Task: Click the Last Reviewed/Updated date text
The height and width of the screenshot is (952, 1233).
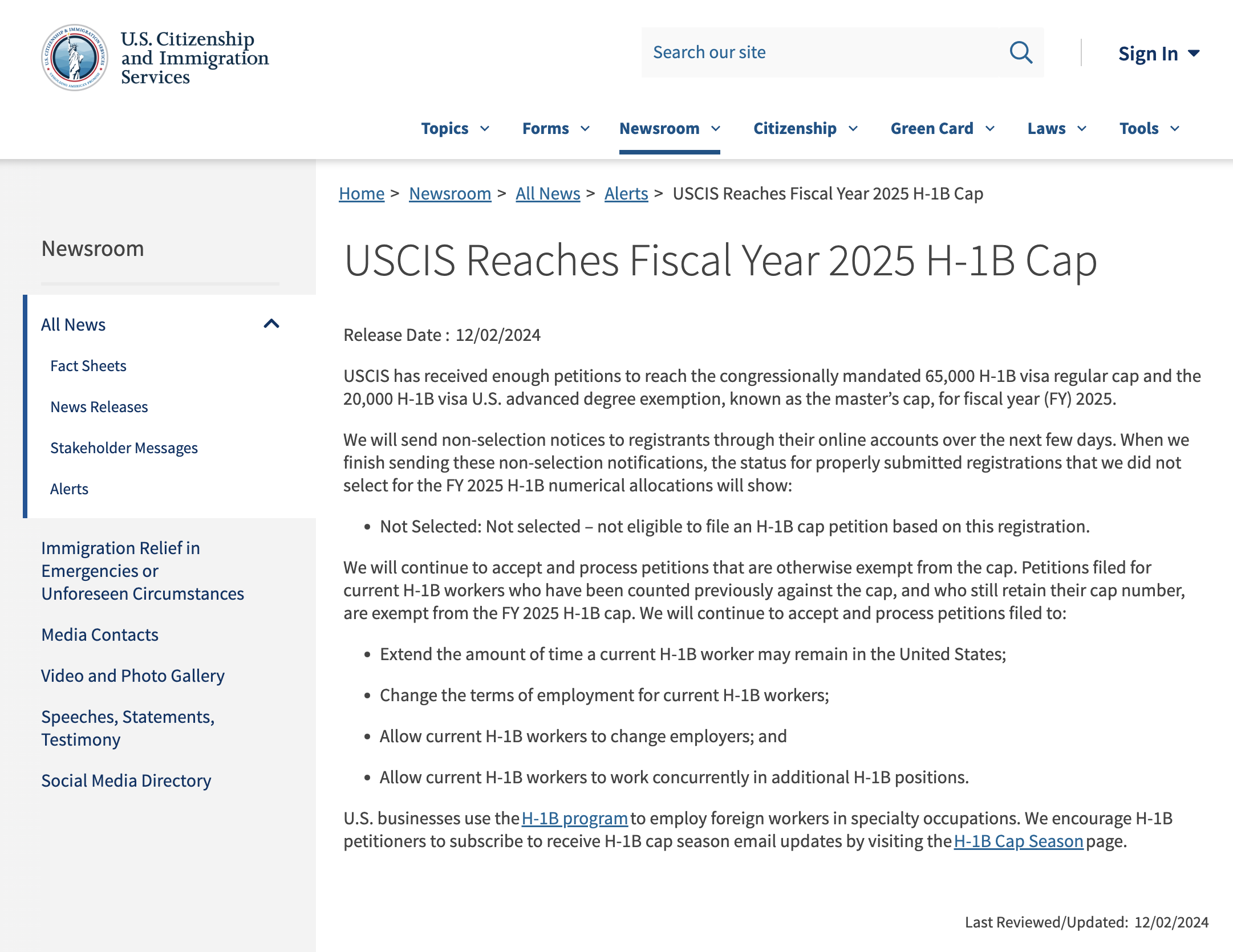Action: tap(1086, 922)
